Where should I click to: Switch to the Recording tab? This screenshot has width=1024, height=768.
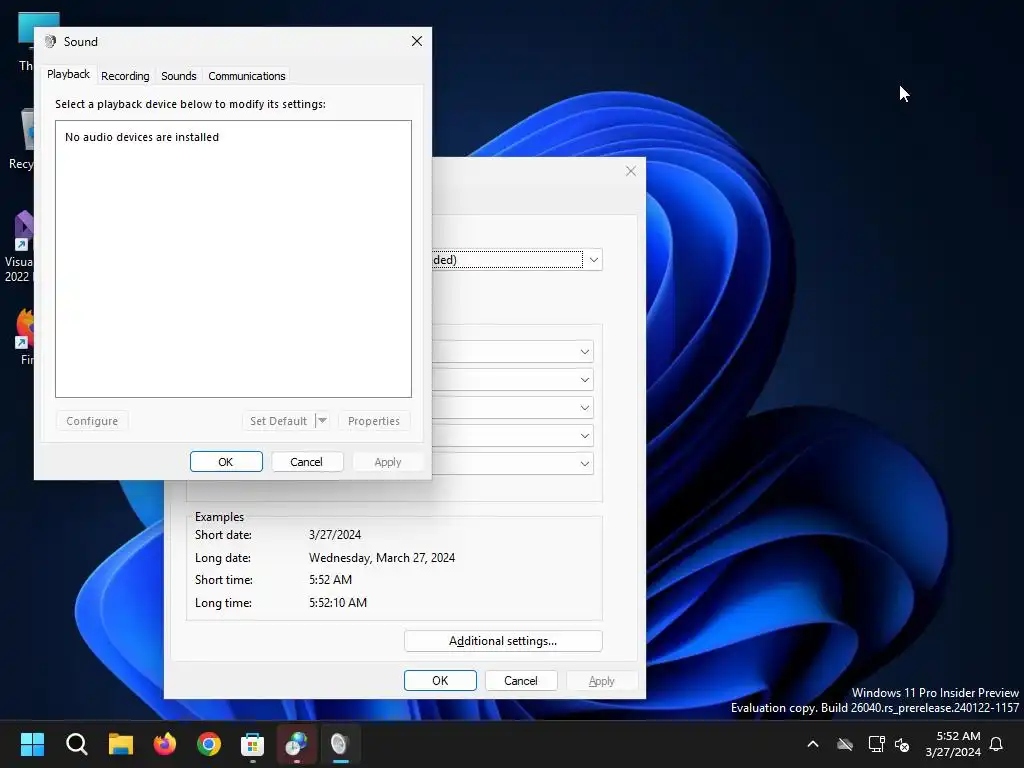pyautogui.click(x=125, y=76)
